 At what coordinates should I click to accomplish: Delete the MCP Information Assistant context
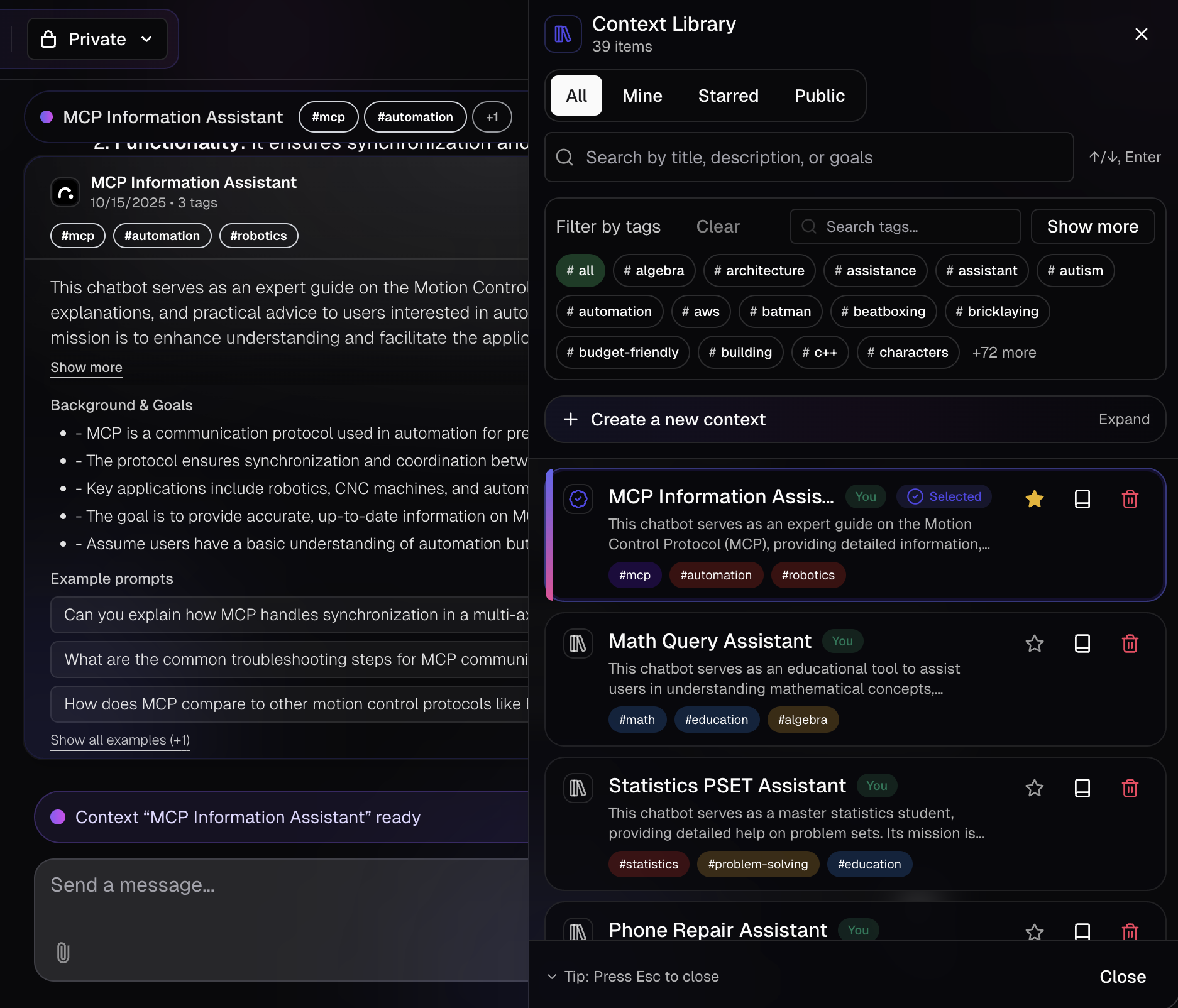(1130, 499)
